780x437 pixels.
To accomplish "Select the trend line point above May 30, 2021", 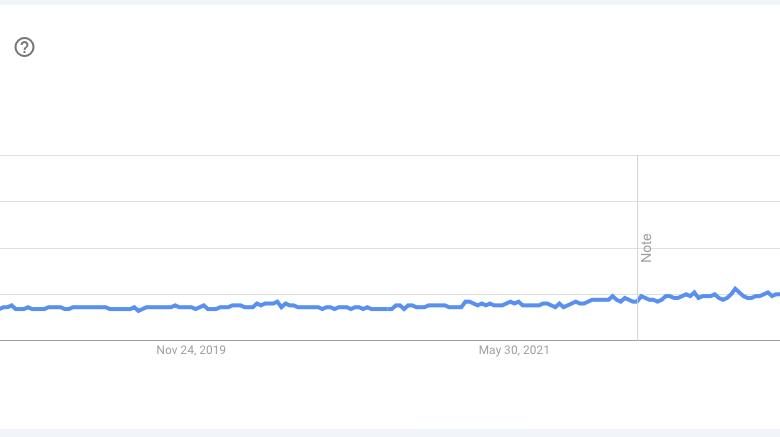I will coord(514,303).
